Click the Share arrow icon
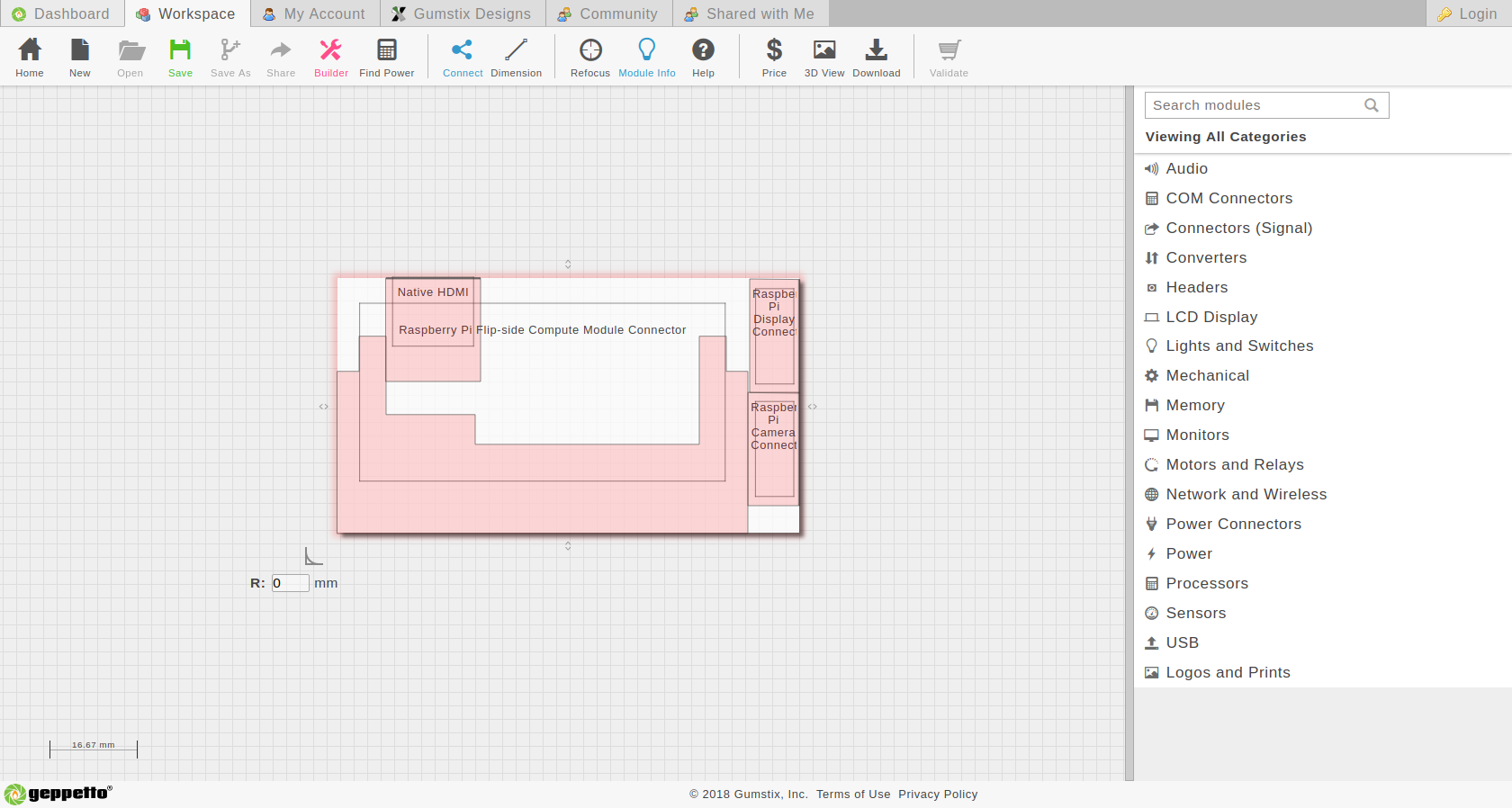The image size is (1512, 808). 281,58
